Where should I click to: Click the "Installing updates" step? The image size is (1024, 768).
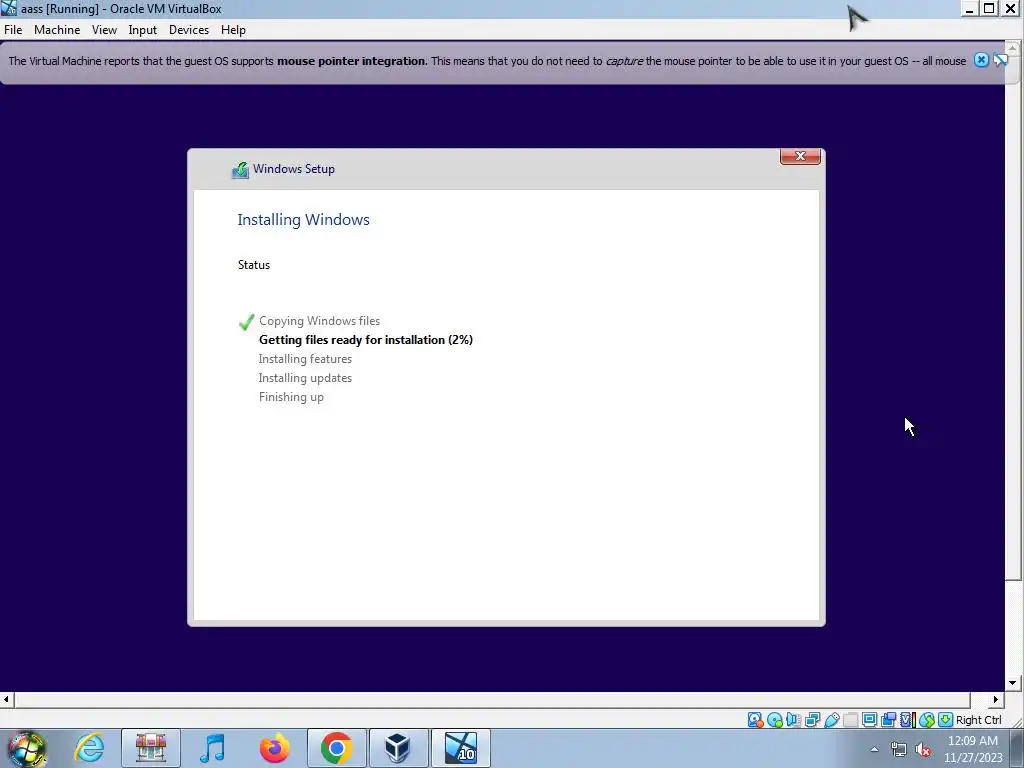coord(305,377)
